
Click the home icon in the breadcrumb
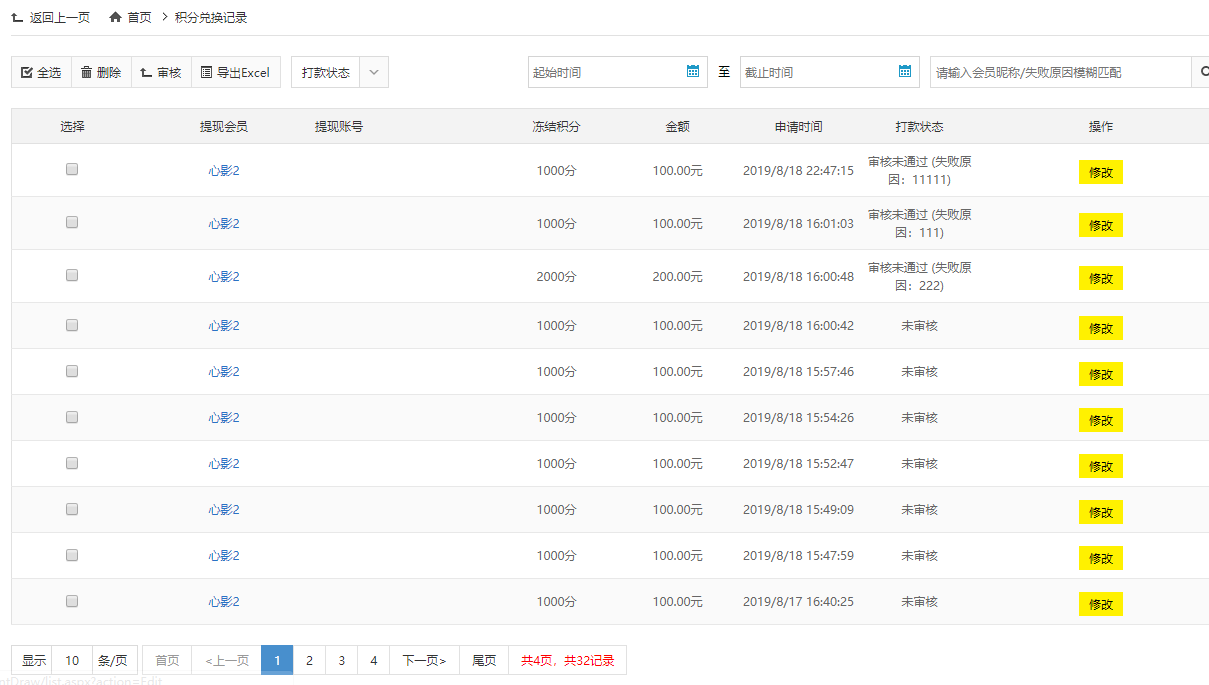(116, 18)
